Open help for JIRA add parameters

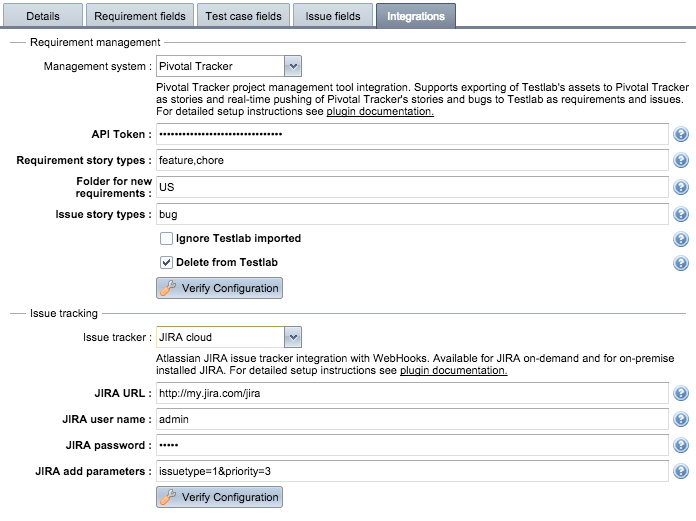tap(680, 471)
